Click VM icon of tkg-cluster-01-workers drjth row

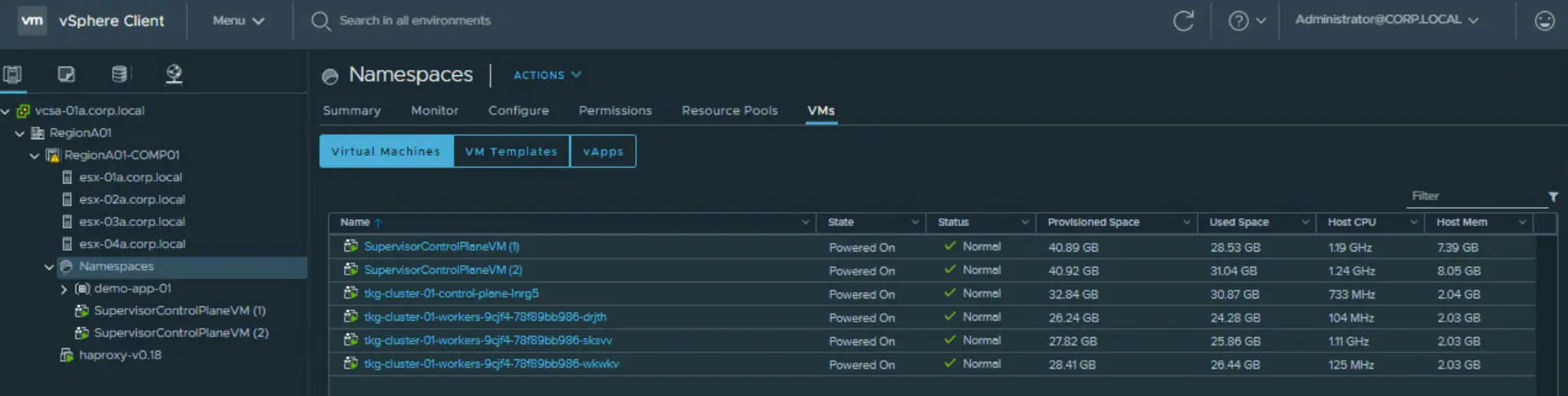tap(351, 316)
